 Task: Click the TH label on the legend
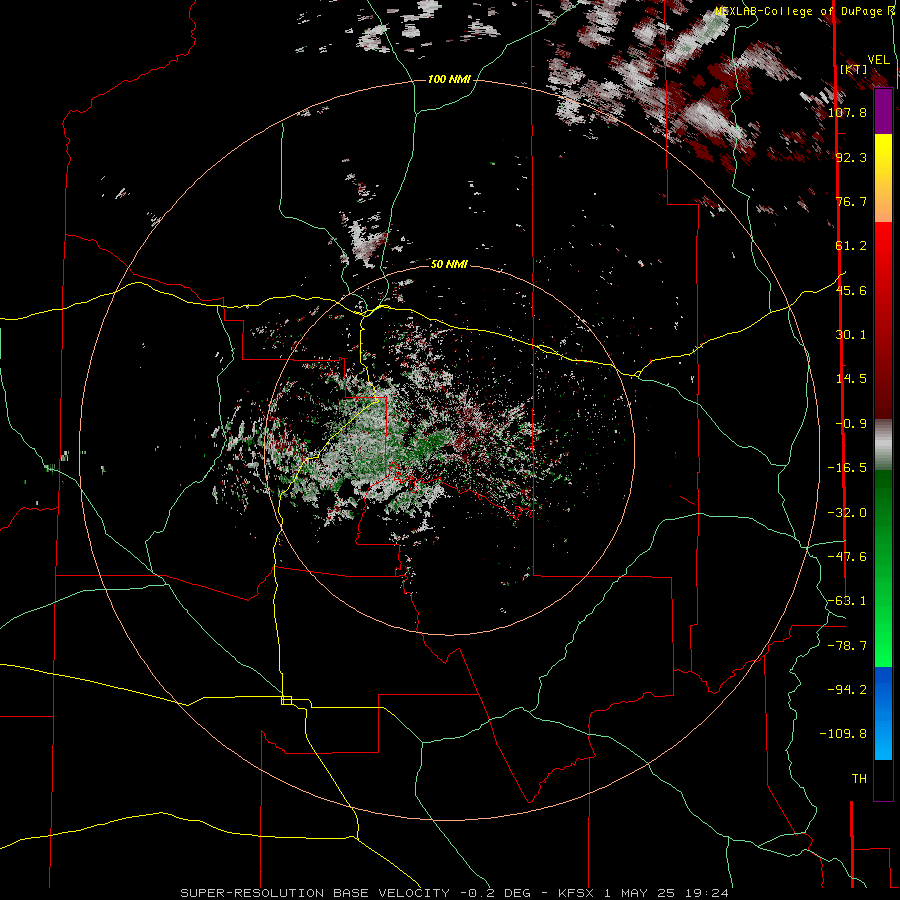tap(859, 779)
